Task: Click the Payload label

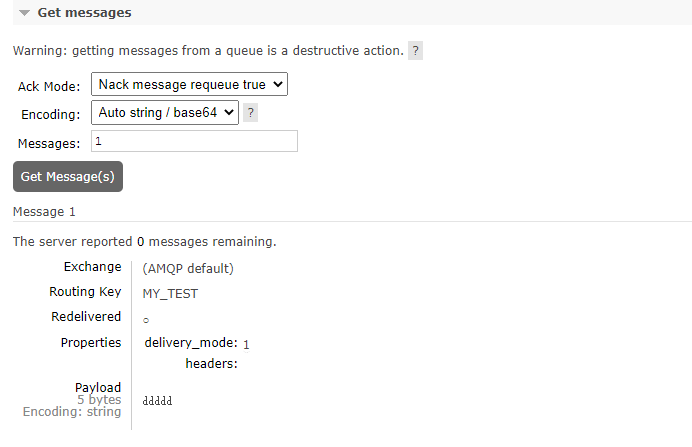Action: click(x=97, y=387)
